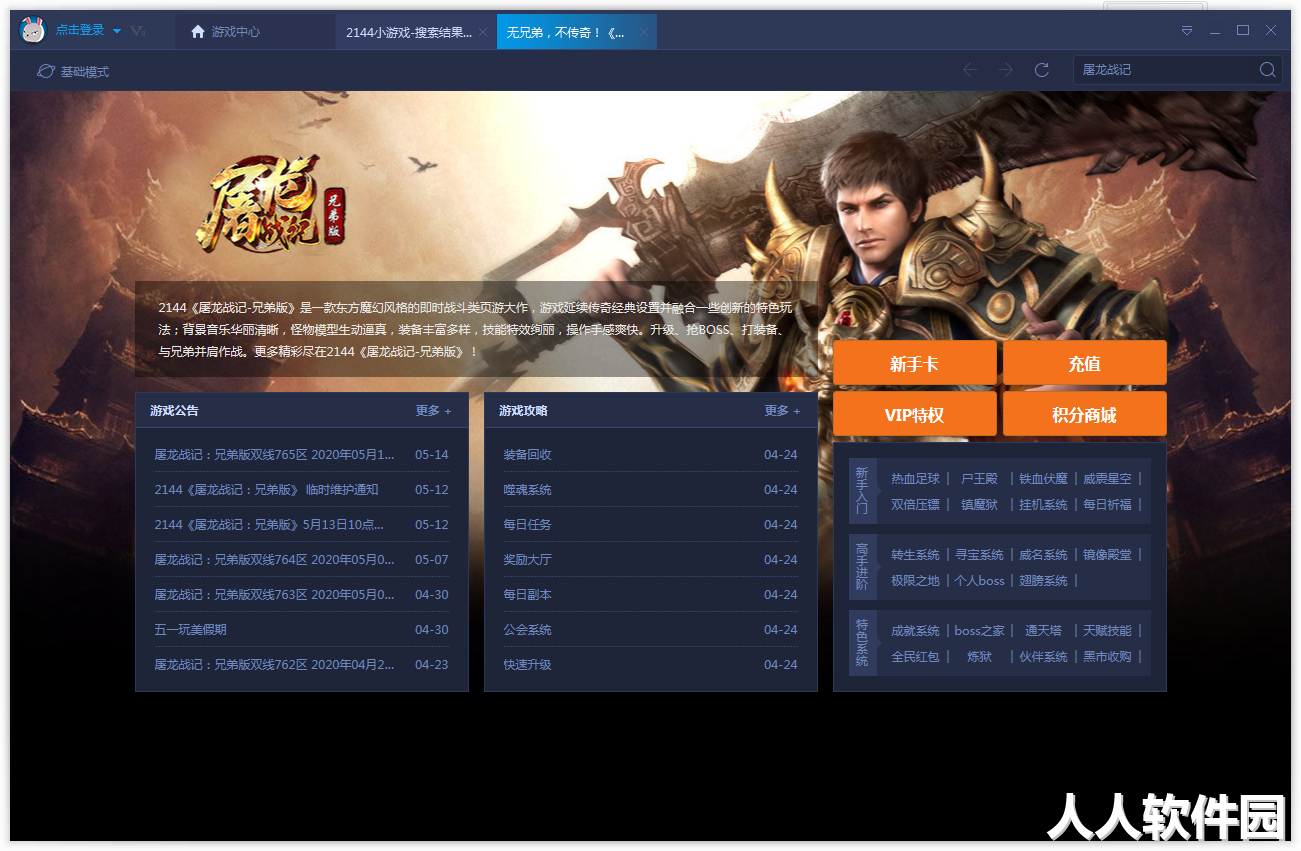Open the 点击登录 login dropdown arrow
The width and height of the screenshot is (1301, 851).
tap(117, 31)
